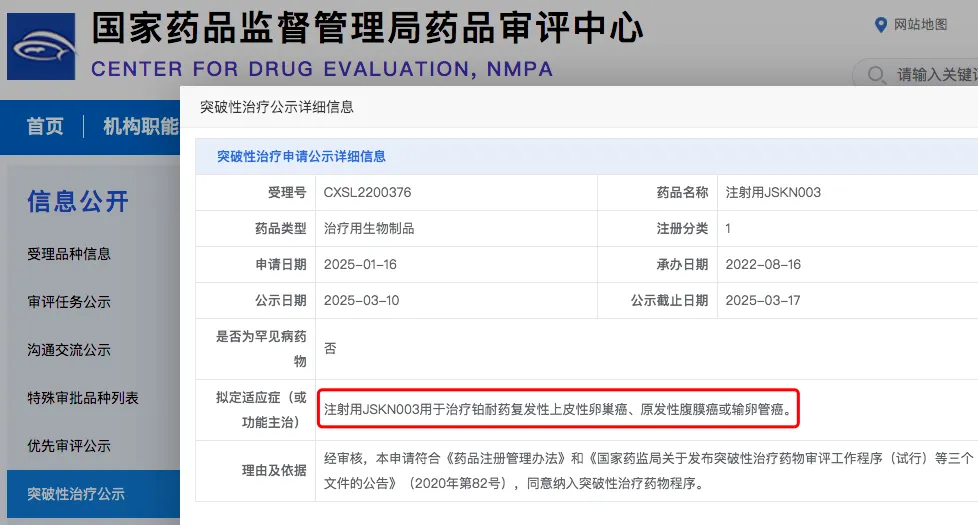Click the dialog title 突破性治疗公示详细信息

(276, 107)
